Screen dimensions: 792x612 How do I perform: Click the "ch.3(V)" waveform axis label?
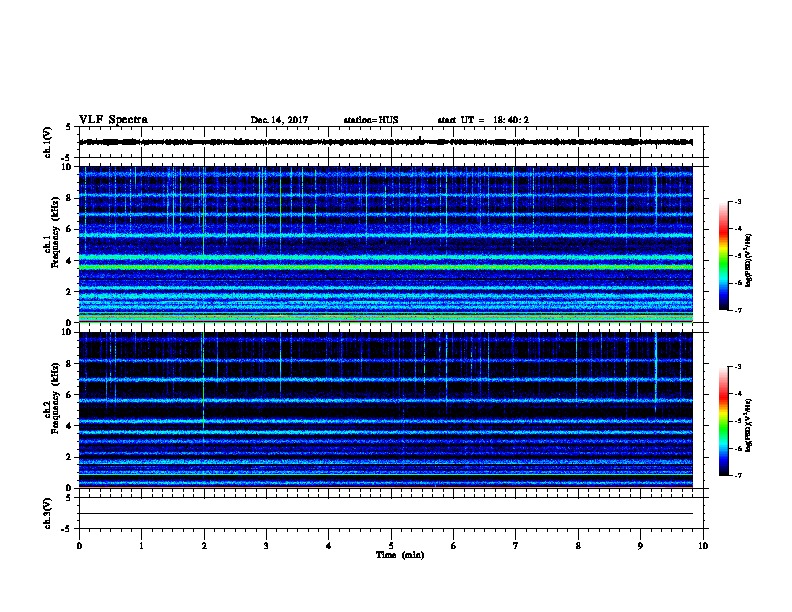tap(47, 513)
